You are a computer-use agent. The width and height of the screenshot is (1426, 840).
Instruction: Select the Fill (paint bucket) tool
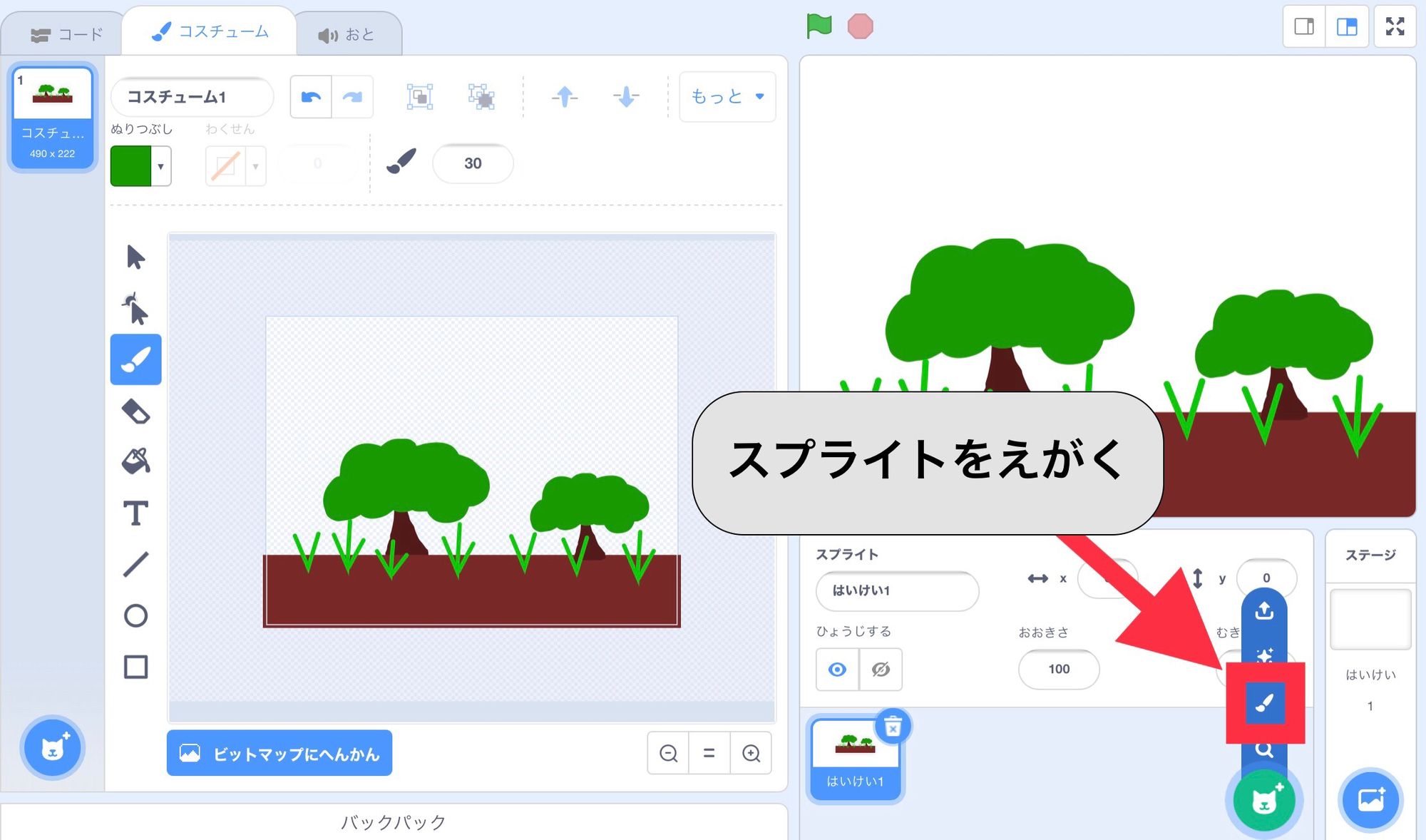tap(135, 460)
